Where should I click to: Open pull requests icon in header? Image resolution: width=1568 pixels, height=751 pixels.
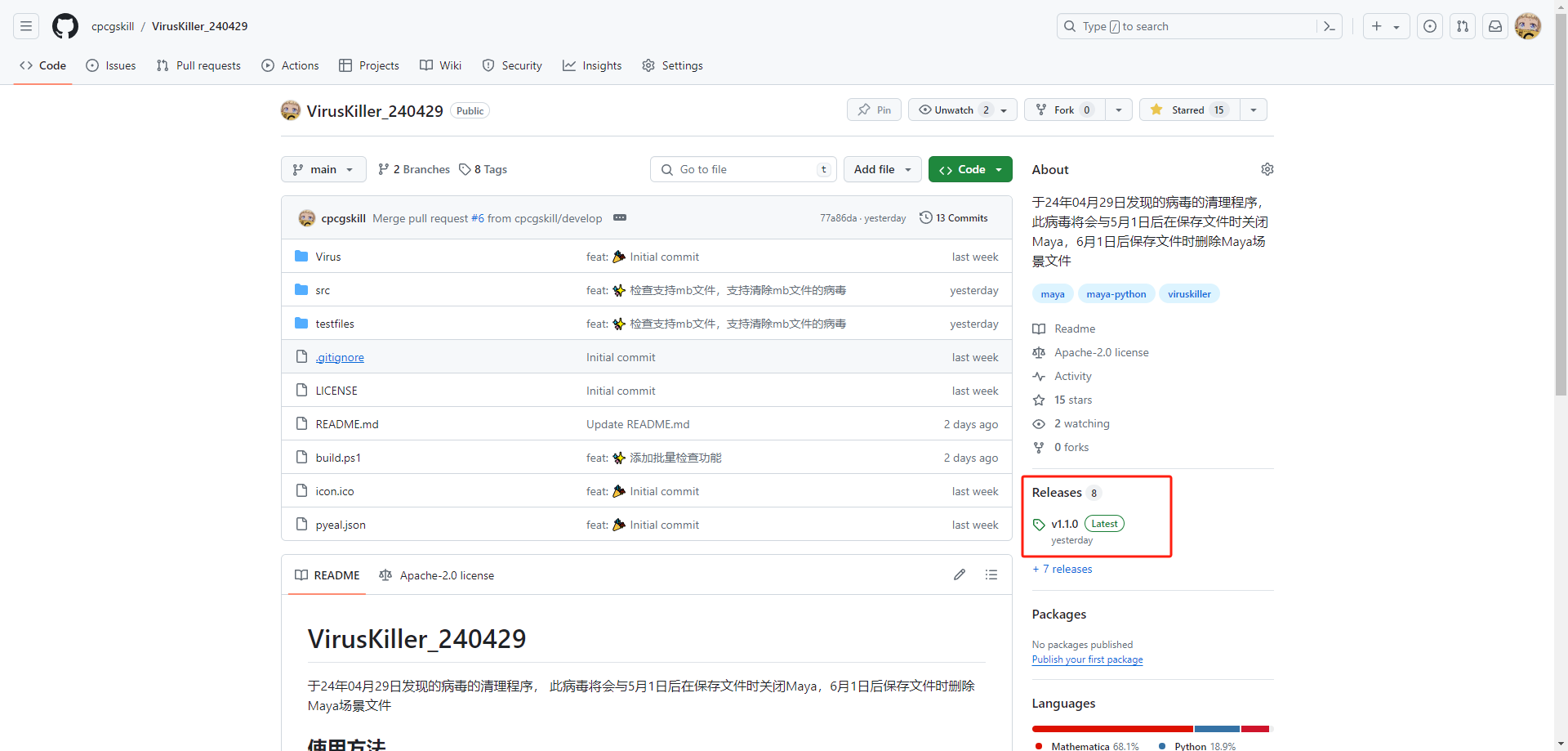point(1463,26)
